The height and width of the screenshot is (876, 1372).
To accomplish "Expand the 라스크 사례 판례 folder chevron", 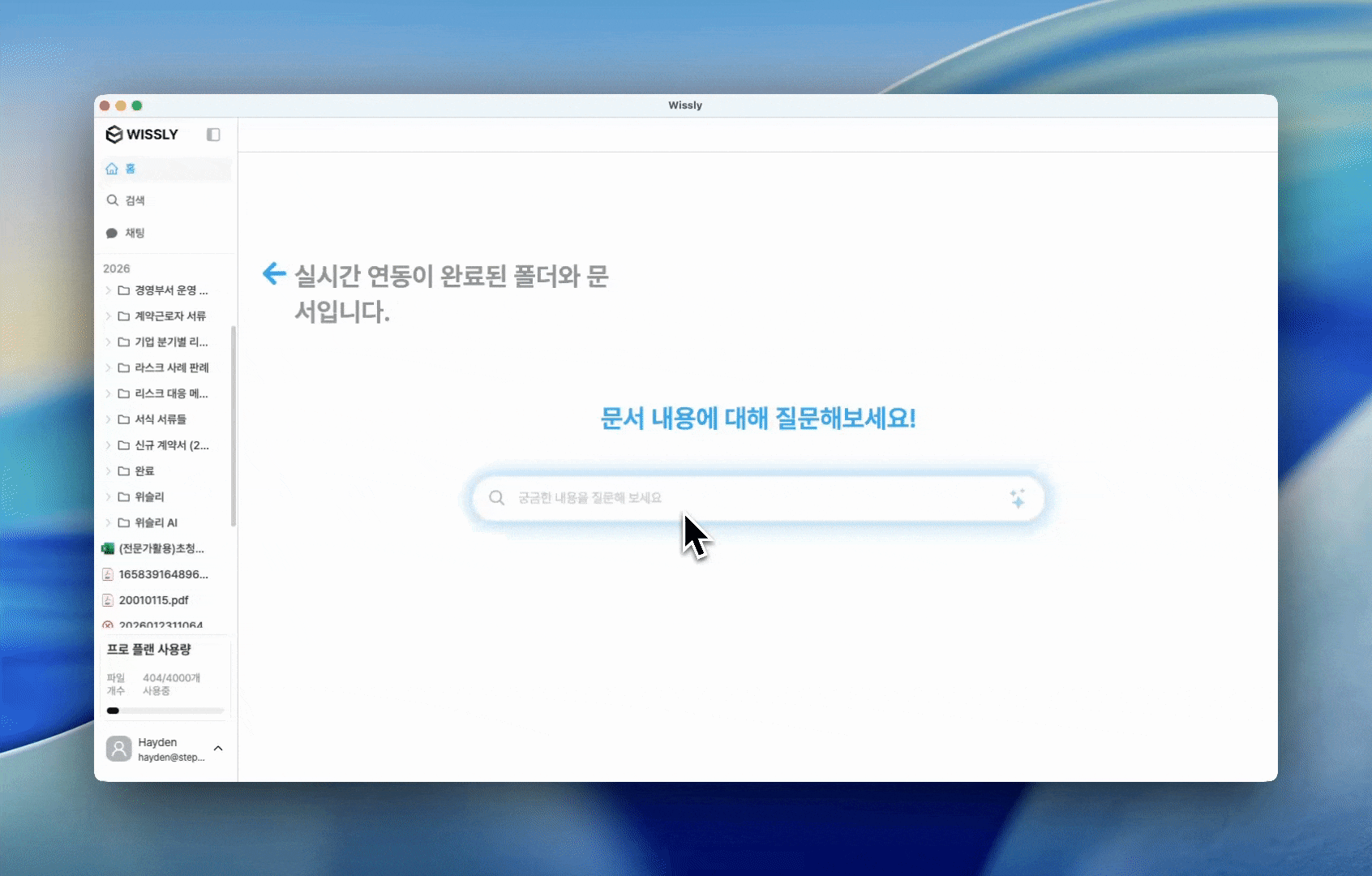I will pos(108,368).
